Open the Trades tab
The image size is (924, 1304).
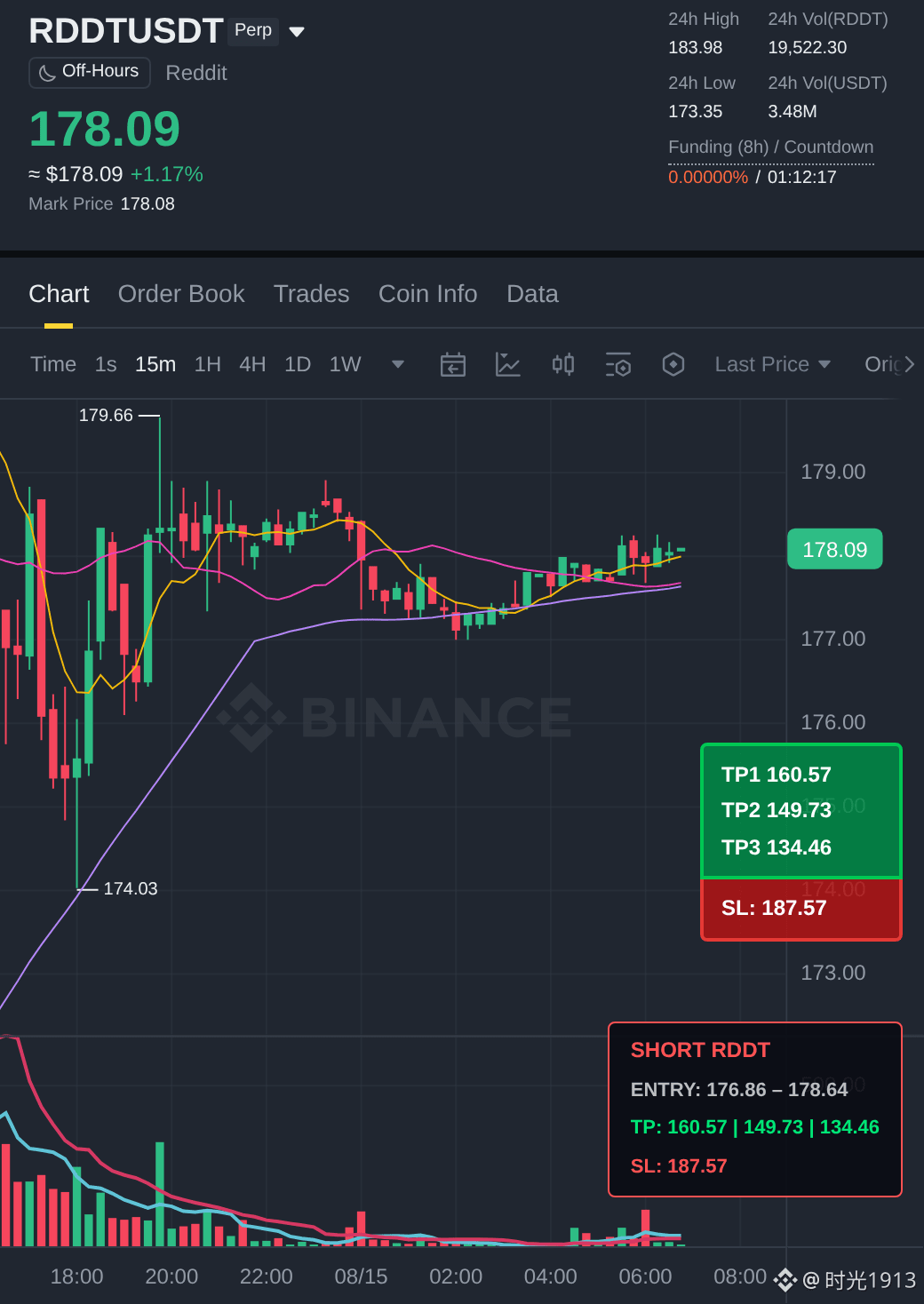312,294
